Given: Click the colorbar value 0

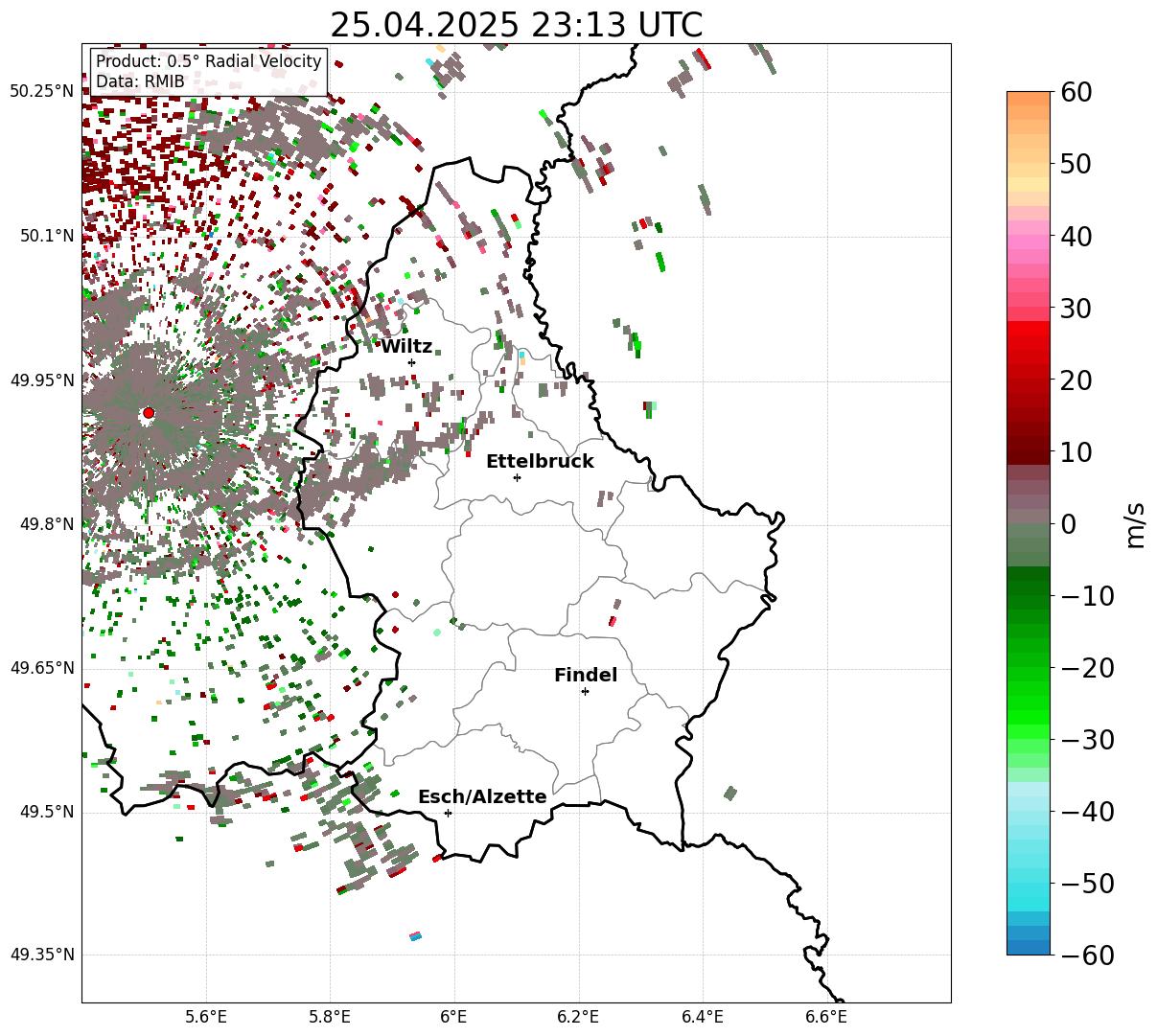Looking at the screenshot, I should 1069,523.
